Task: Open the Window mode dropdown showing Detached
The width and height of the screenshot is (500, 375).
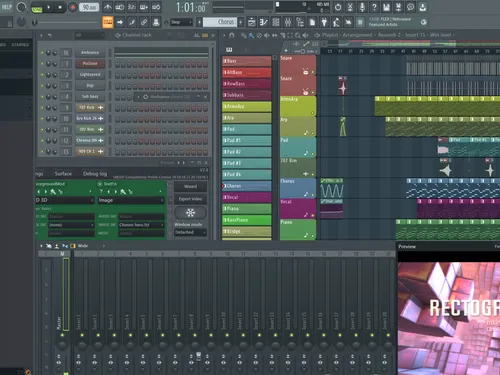Action: tap(190, 232)
